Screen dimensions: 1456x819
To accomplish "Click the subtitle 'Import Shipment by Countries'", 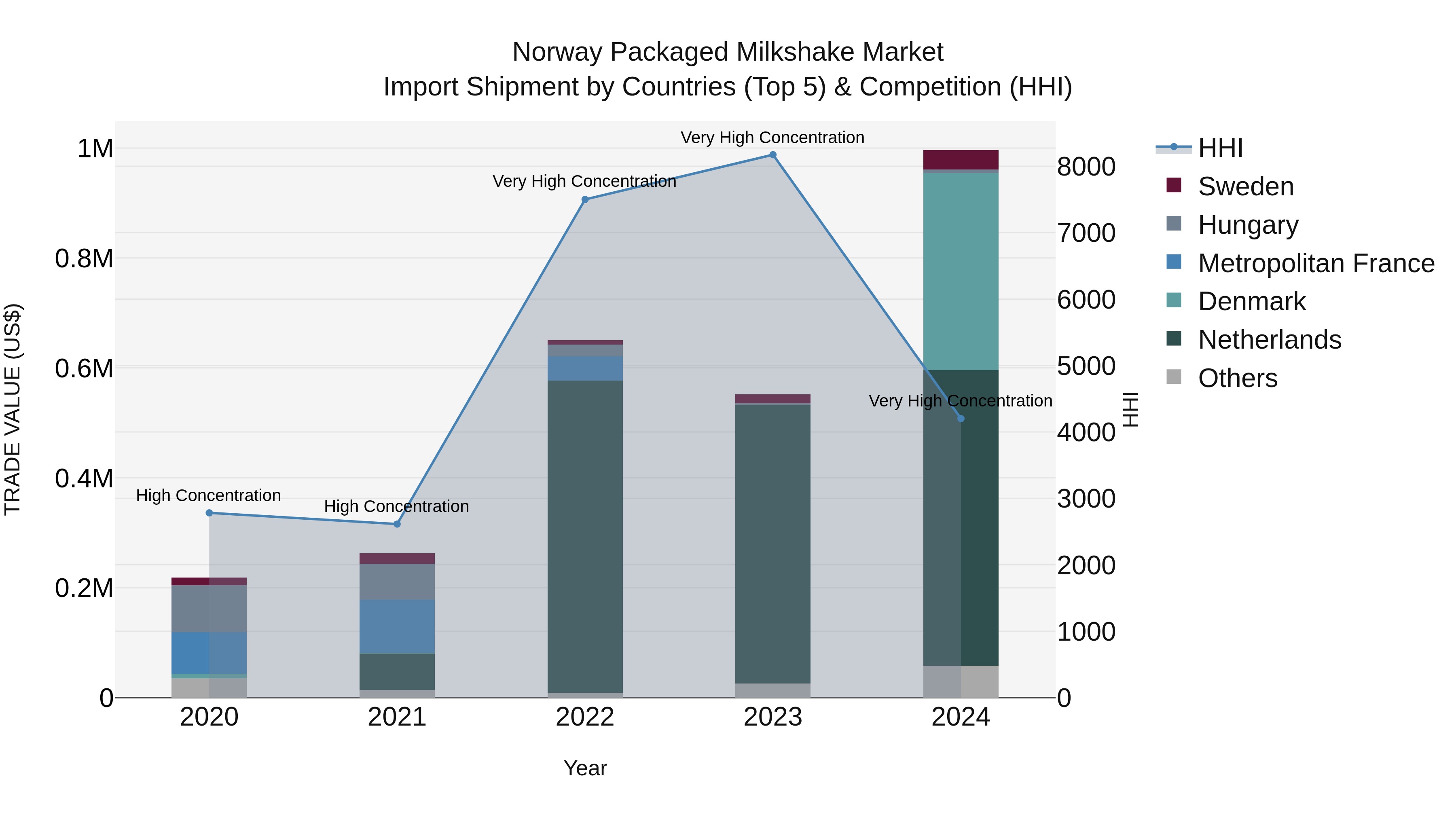I will (x=559, y=87).
